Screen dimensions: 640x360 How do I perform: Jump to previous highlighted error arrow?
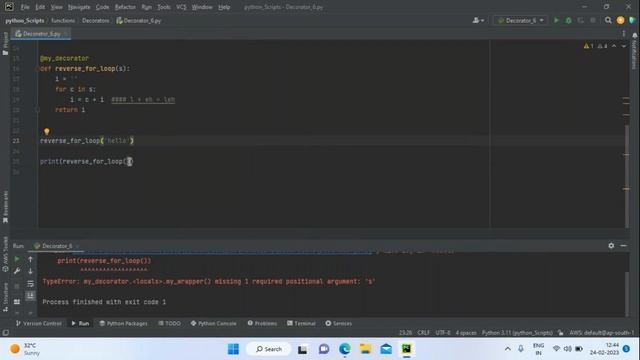(x=614, y=46)
